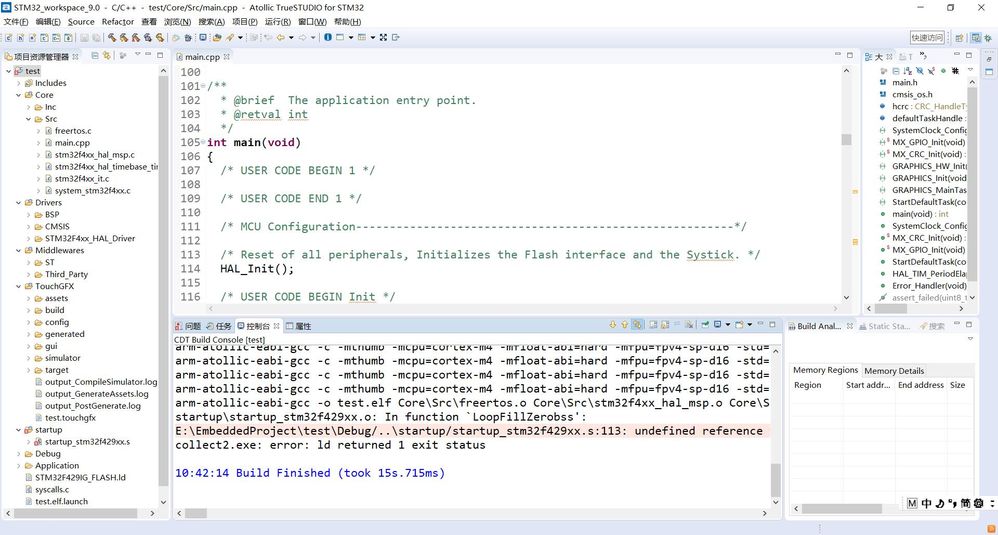The image size is (998, 535).
Task: Click the console scroll-up arrow icon
Action: 624,325
